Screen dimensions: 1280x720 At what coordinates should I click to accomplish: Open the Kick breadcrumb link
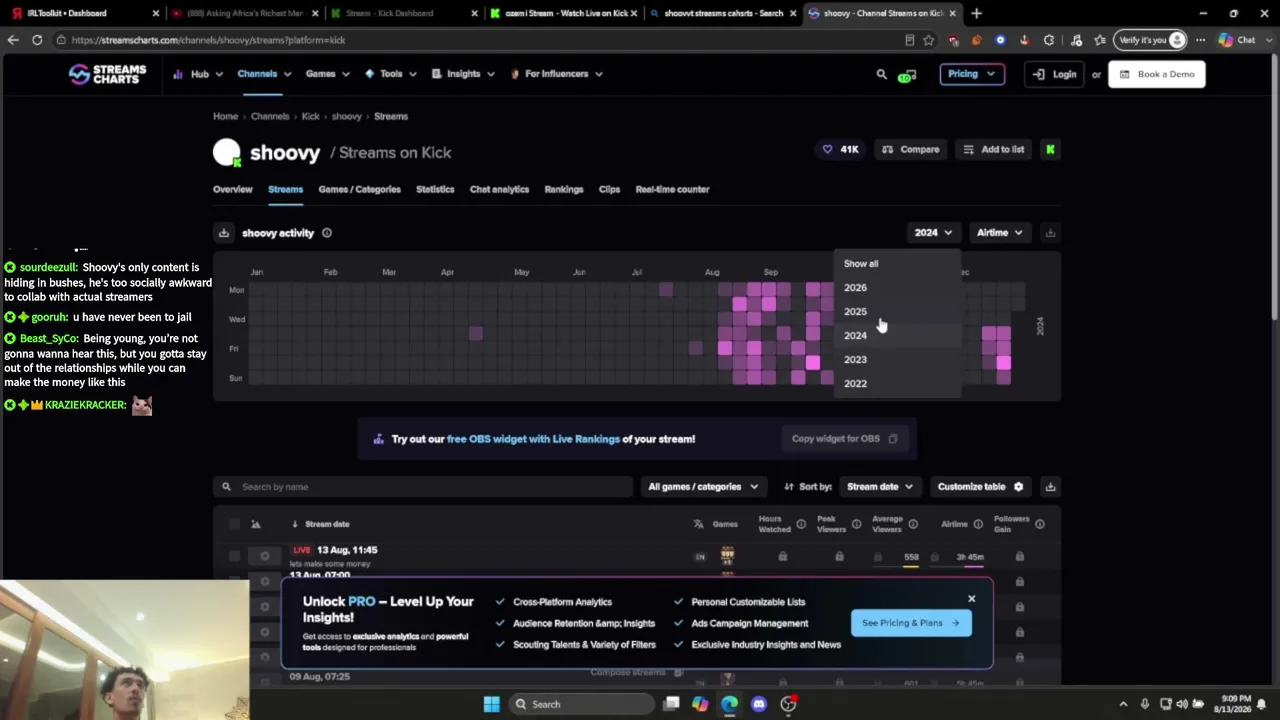click(x=310, y=116)
